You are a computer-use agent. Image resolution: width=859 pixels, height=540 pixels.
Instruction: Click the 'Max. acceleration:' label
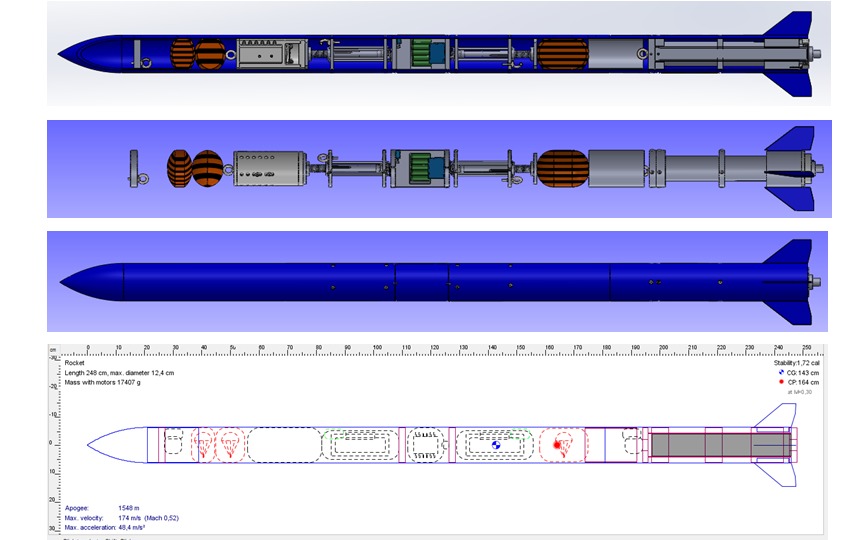(90, 527)
